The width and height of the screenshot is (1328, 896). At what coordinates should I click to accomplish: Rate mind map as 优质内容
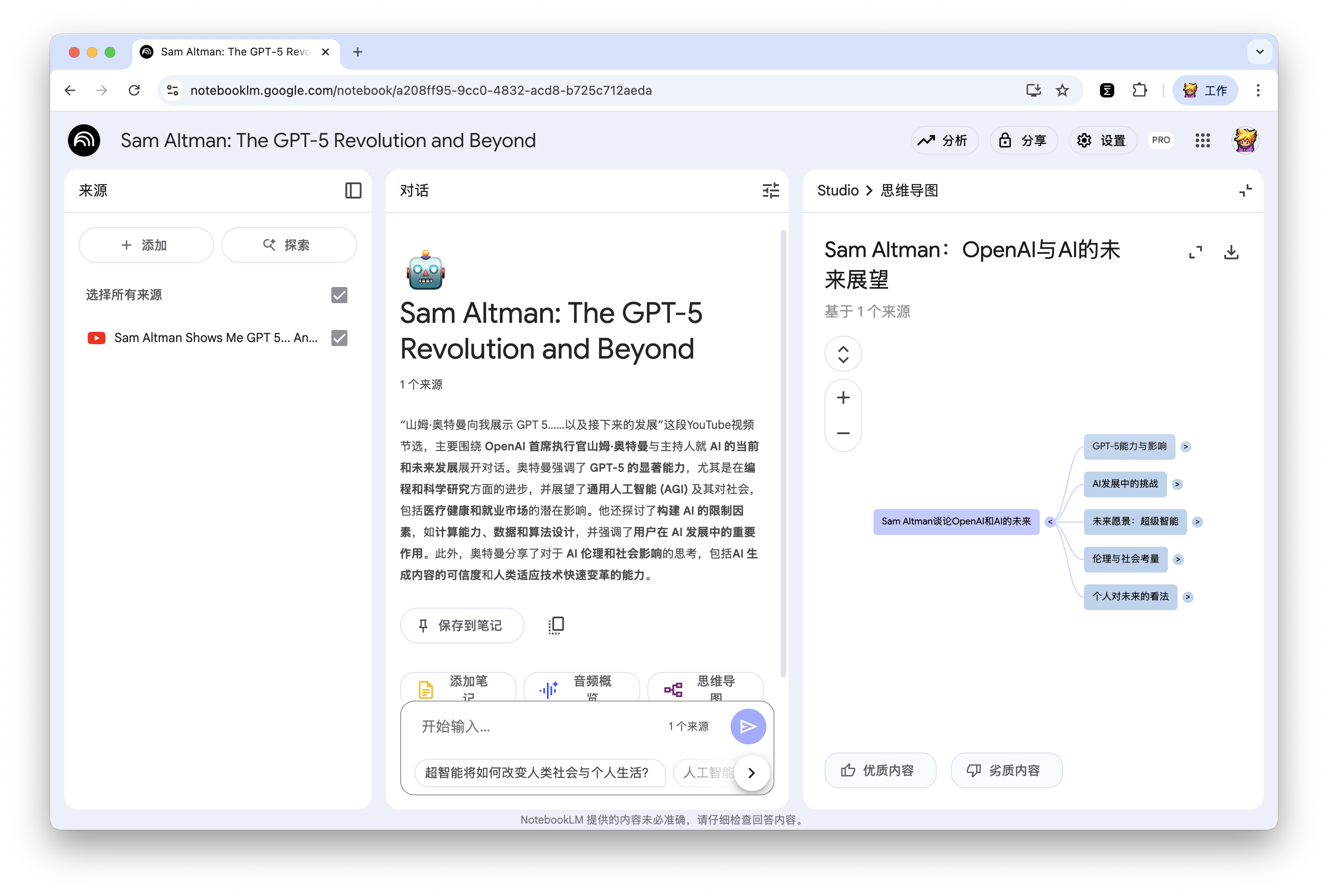[880, 771]
